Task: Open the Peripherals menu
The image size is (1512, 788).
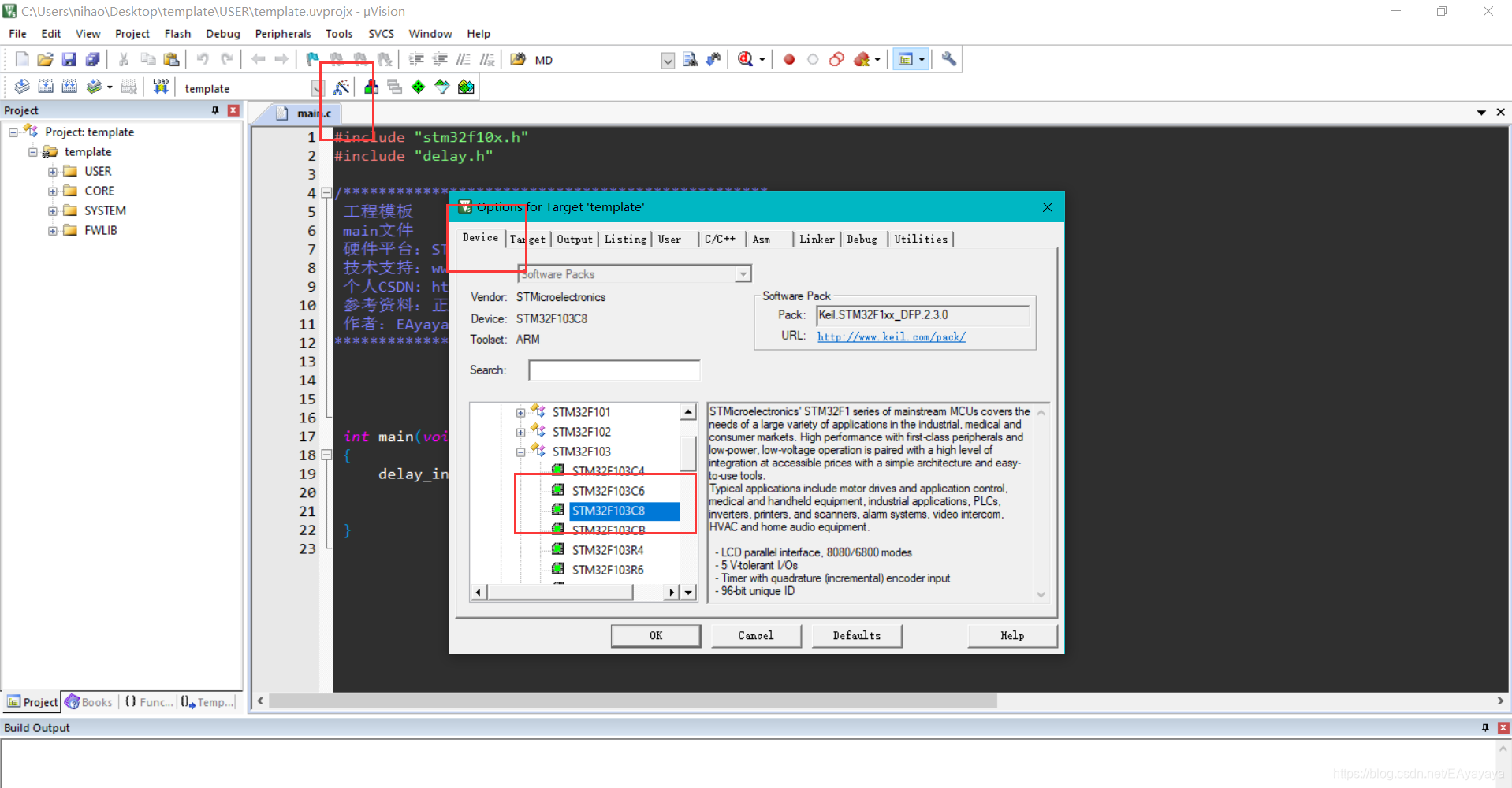Action: (x=283, y=34)
